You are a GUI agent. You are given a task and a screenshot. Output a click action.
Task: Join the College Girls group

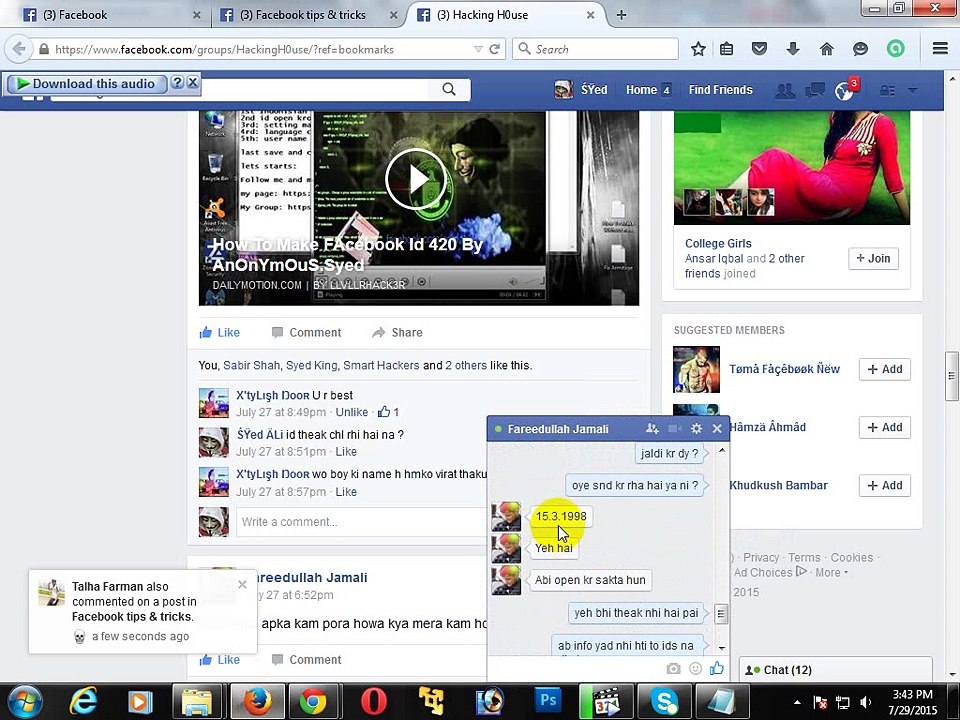[873, 258]
